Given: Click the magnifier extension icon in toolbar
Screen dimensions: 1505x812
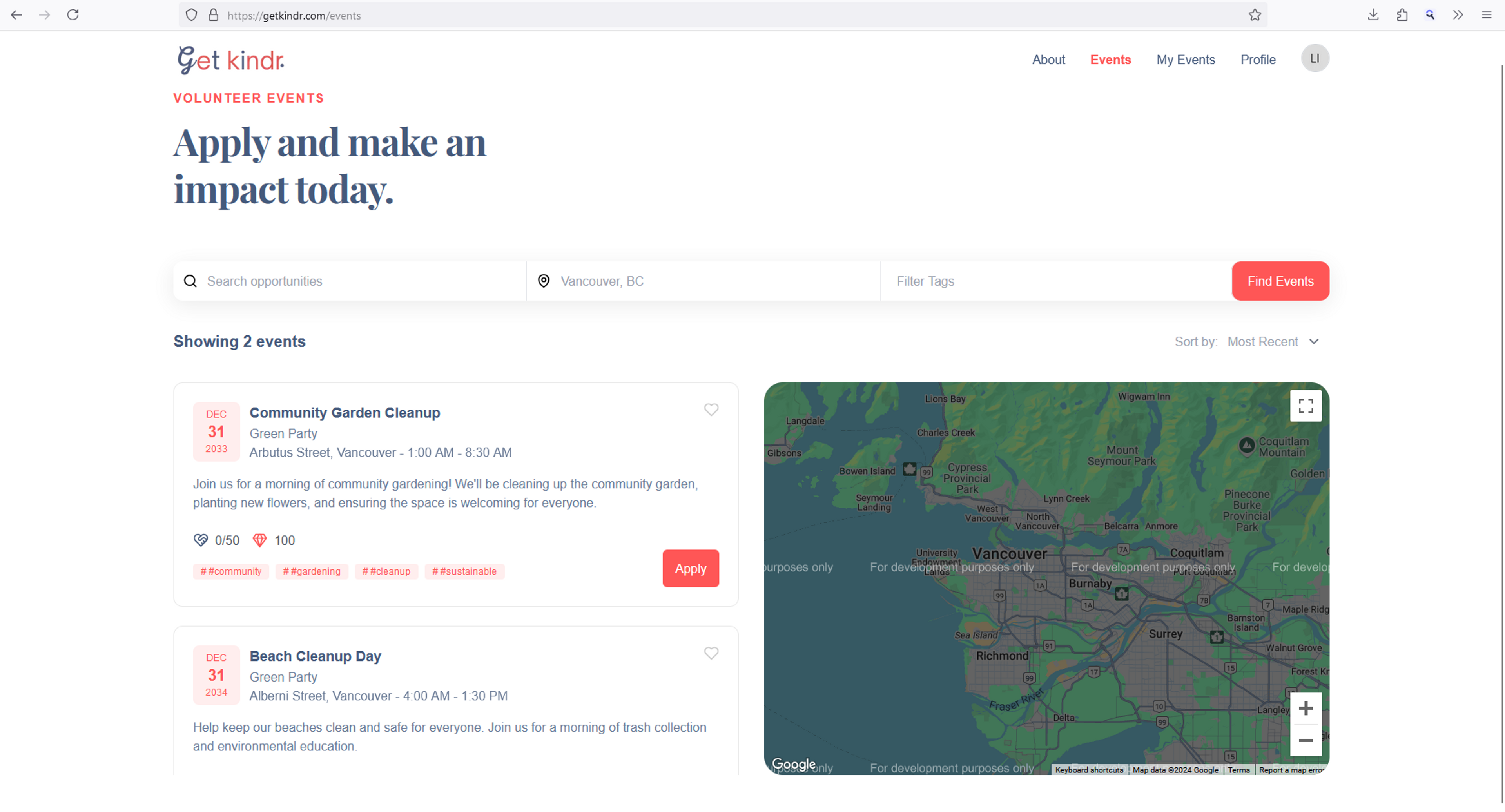Looking at the screenshot, I should pos(1430,15).
